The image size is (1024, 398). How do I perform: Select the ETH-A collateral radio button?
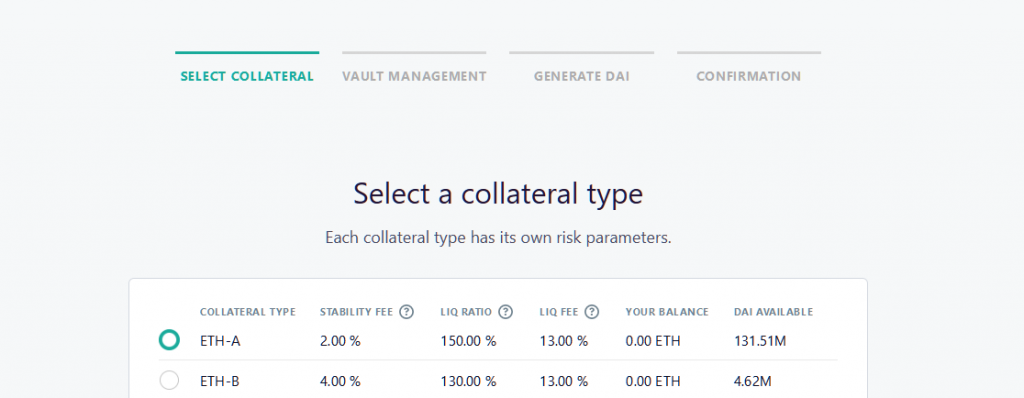[x=169, y=340]
